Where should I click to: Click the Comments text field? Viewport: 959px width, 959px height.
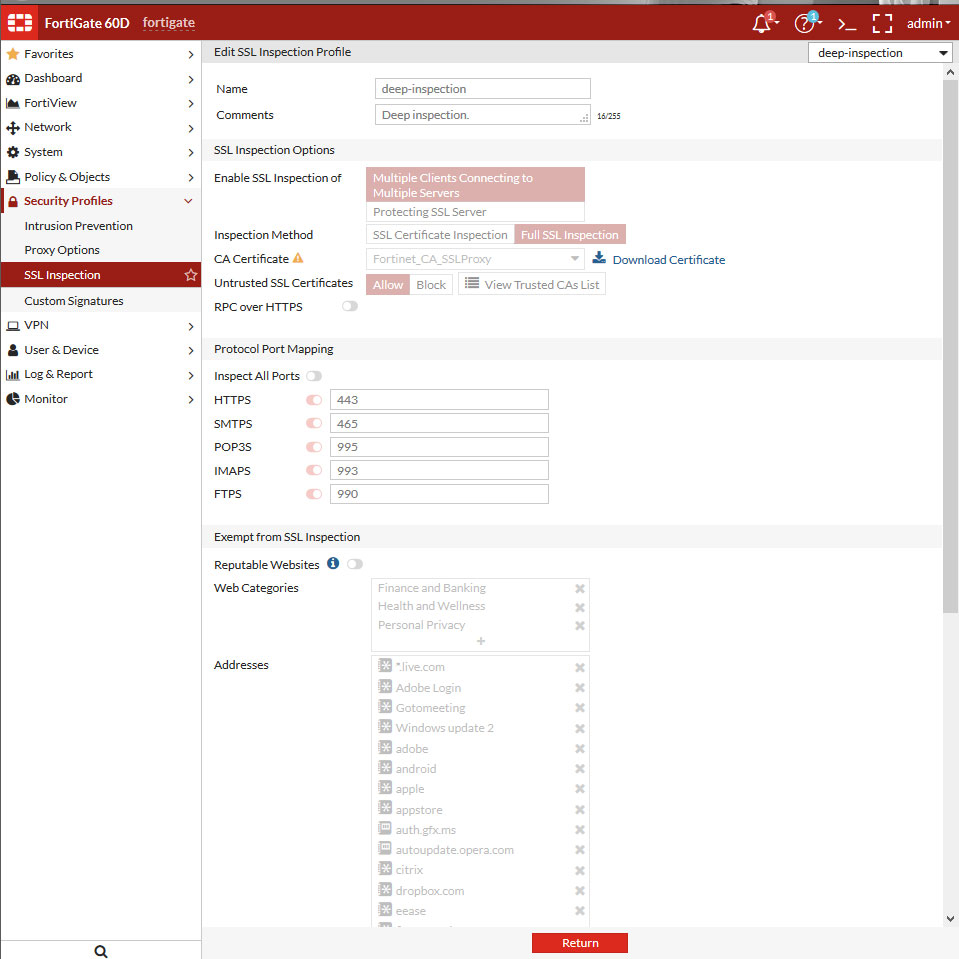pos(483,114)
